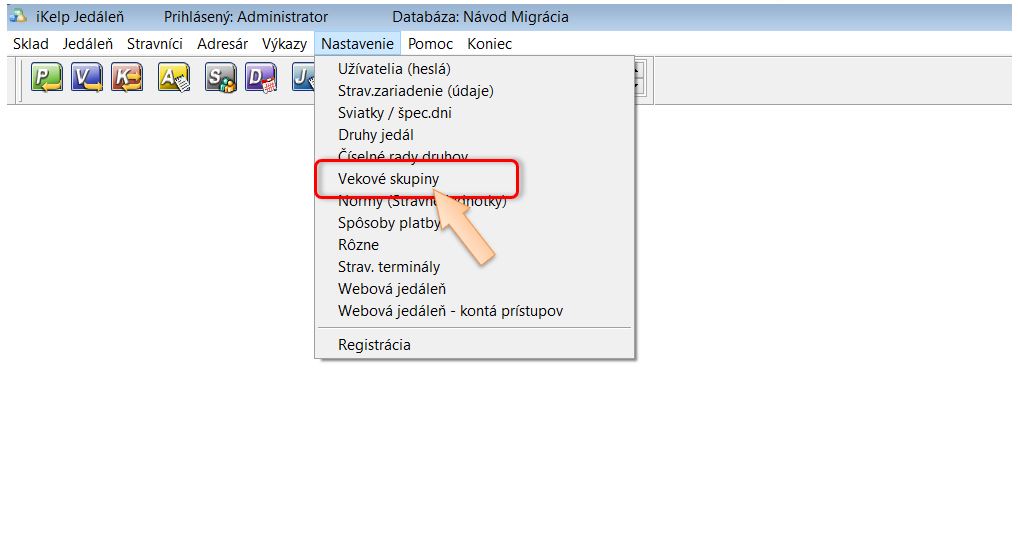Viewport: 1018px width, 546px height.
Task: Select Sviatky / špec.dni option
Action: pyautogui.click(x=394, y=113)
